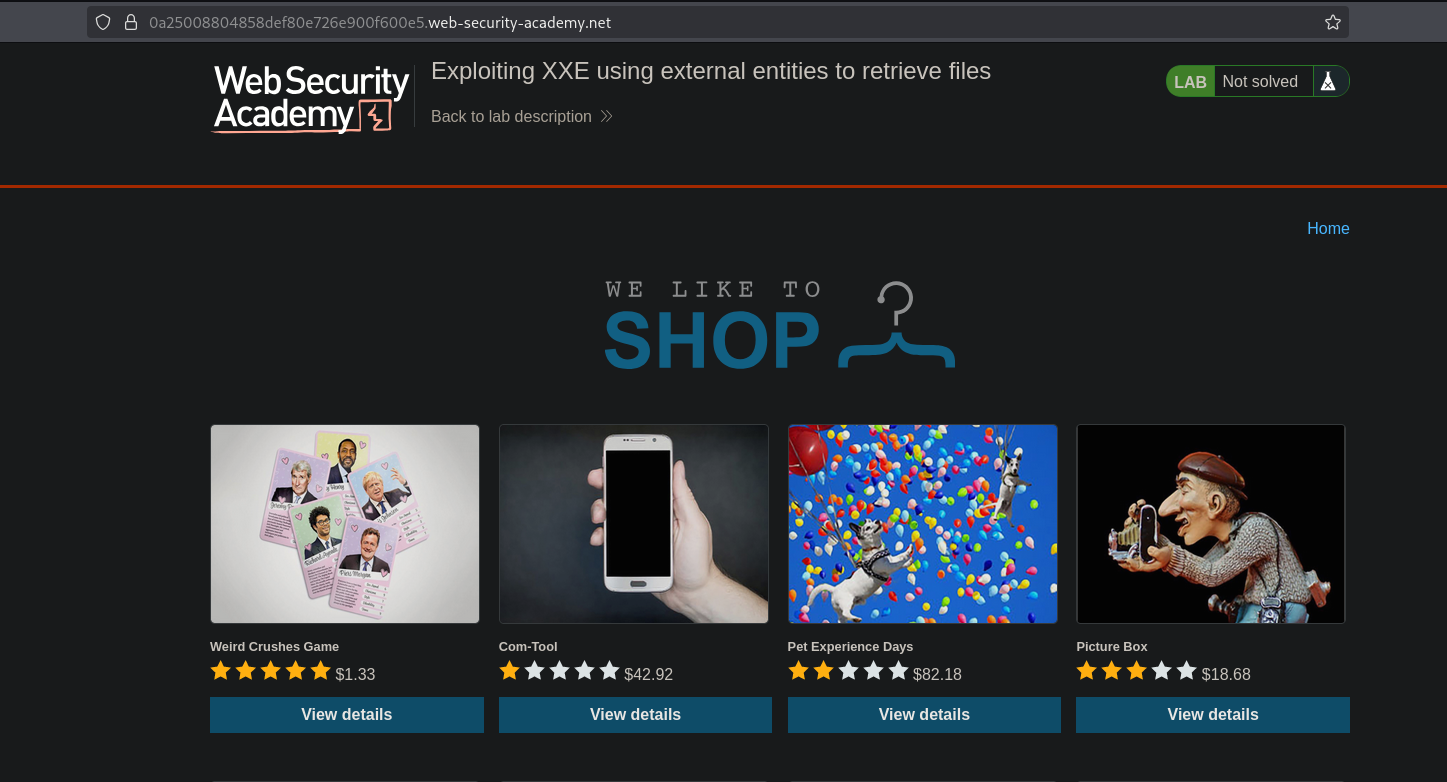Click the coat hanger shop icon

click(x=897, y=325)
